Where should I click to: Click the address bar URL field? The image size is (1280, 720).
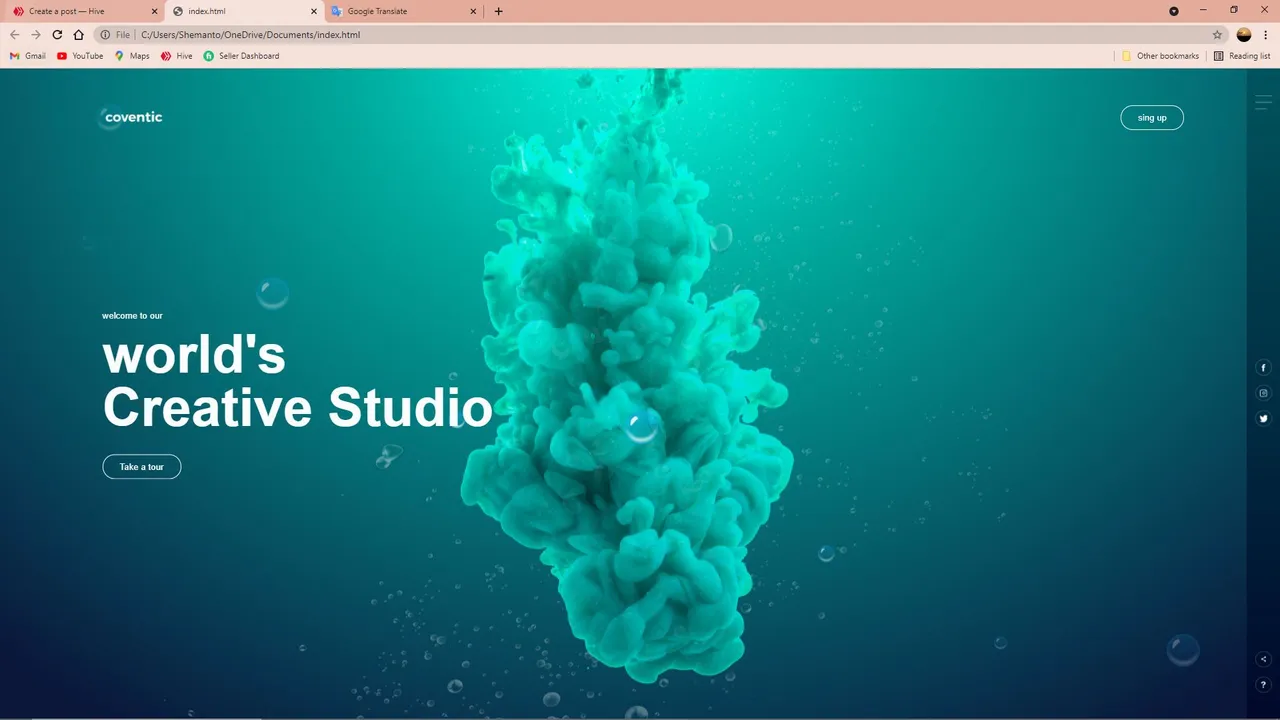(x=660, y=35)
